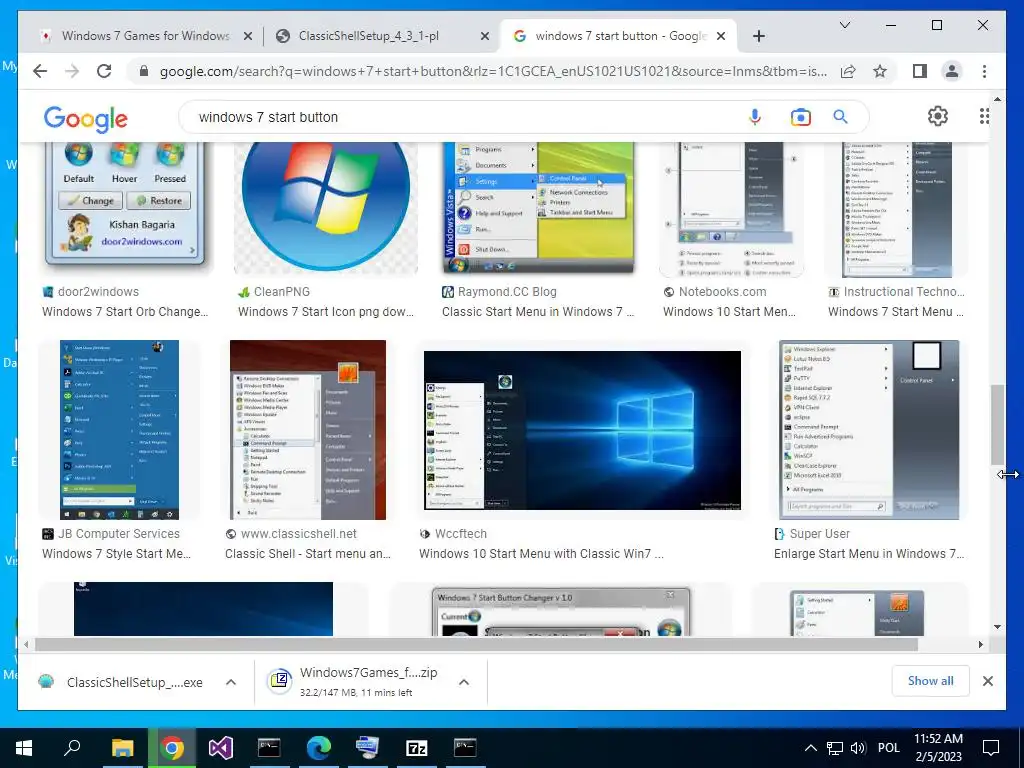Show hidden system tray icons
1024x768 pixels.
(x=810, y=748)
